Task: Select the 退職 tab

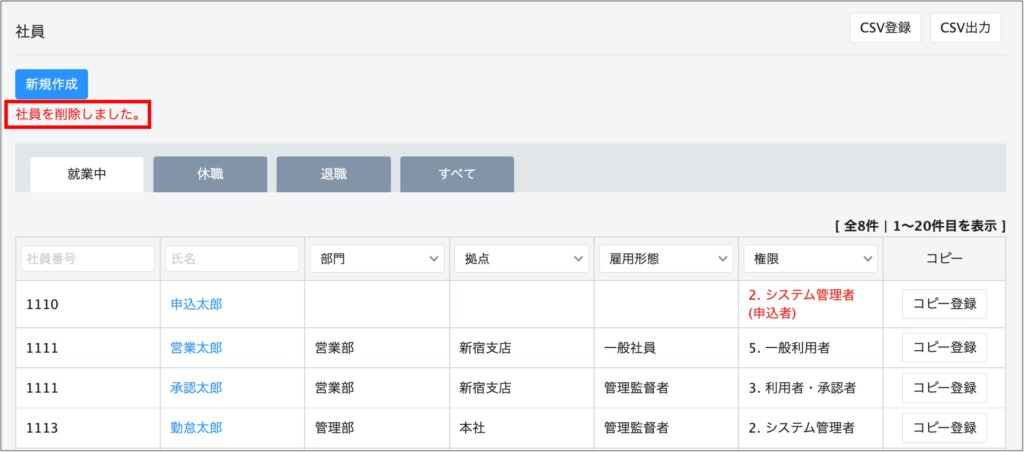Action: coord(333,174)
